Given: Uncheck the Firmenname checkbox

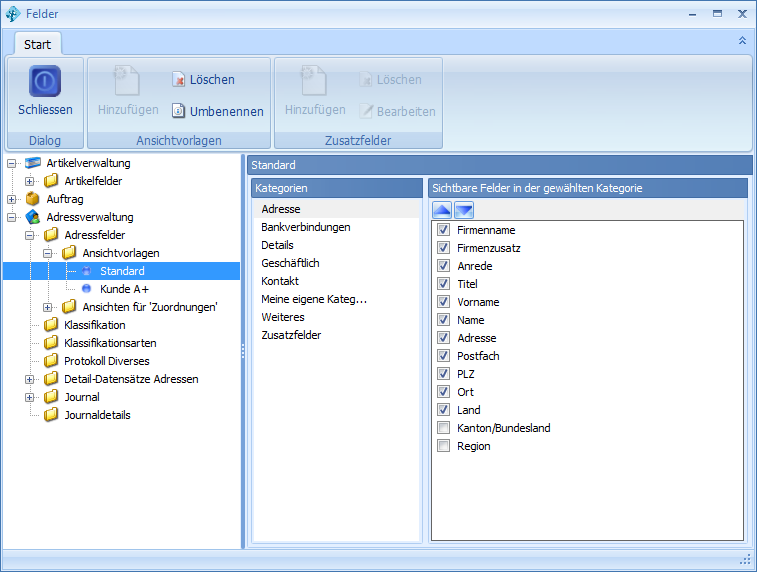Looking at the screenshot, I should tap(443, 230).
